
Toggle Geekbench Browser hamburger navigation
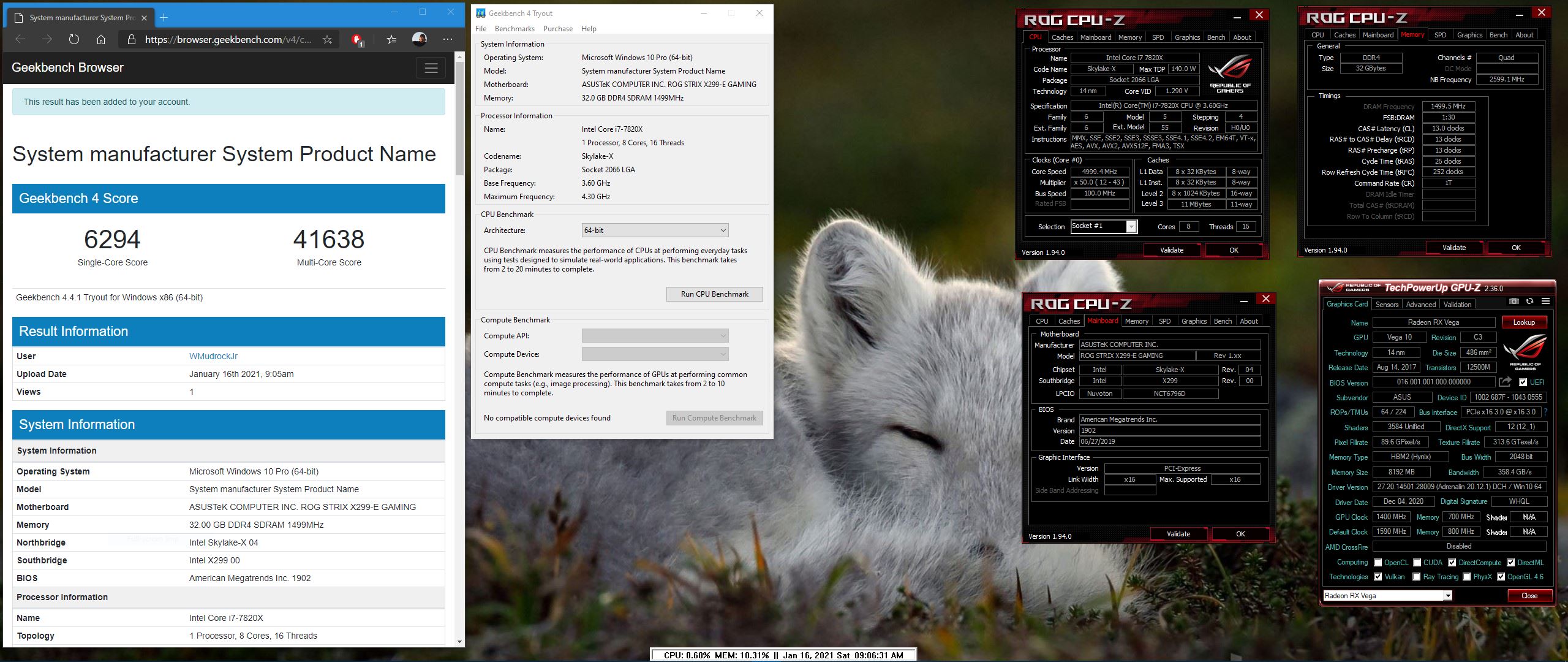(x=431, y=68)
